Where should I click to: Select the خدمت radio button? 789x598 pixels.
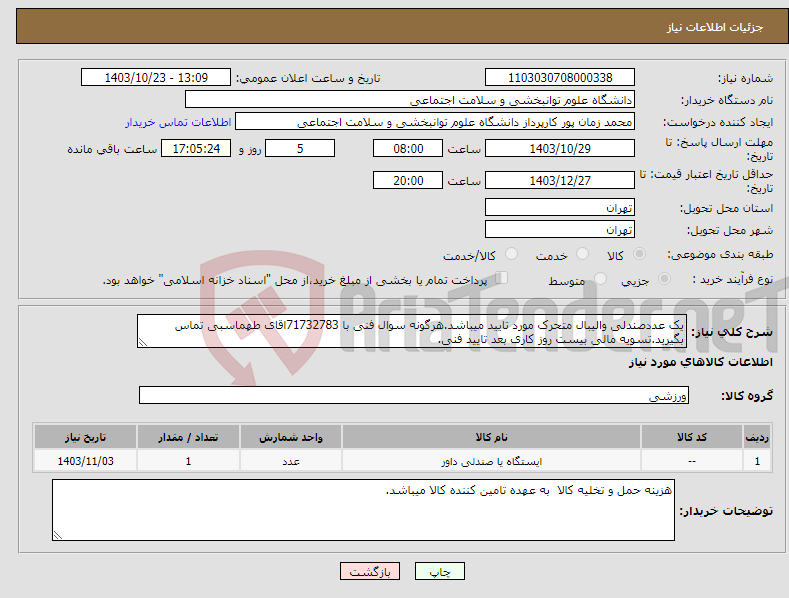pyautogui.click(x=582, y=254)
